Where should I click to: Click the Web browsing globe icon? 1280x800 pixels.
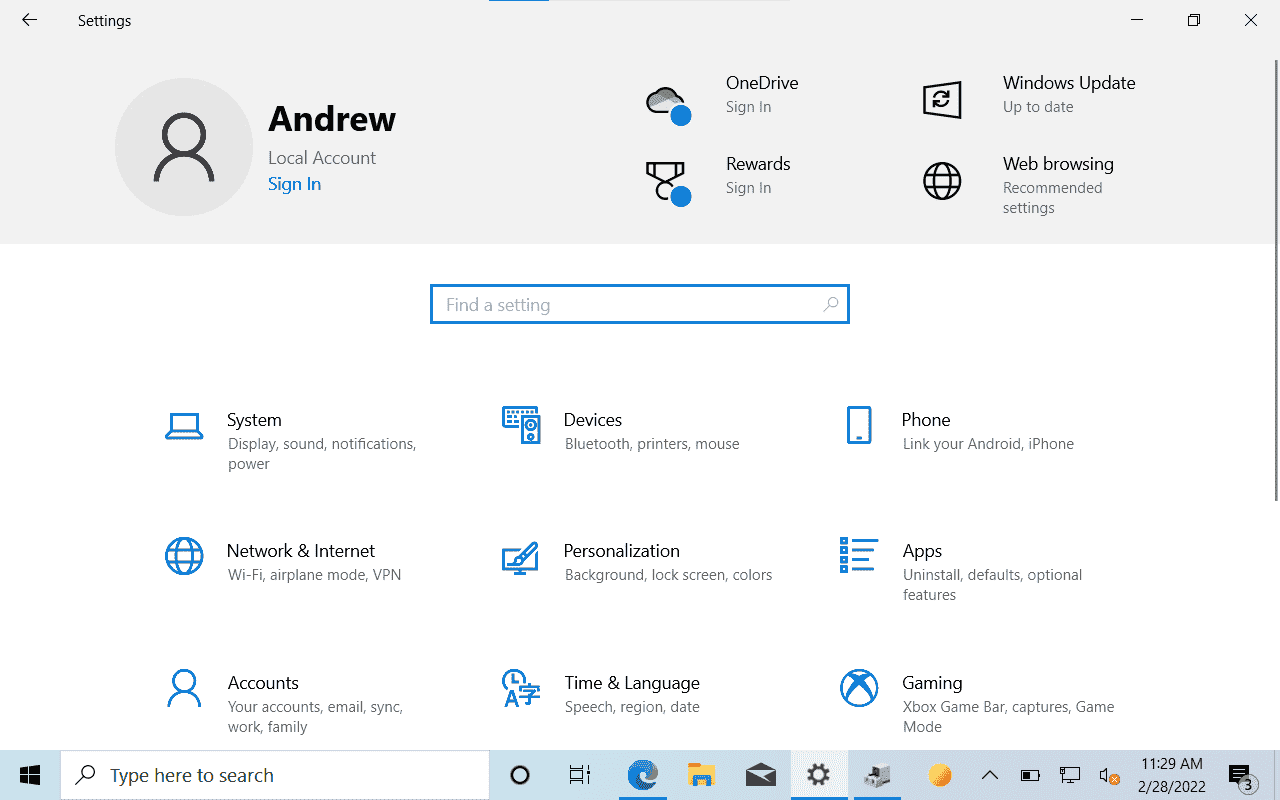coord(942,181)
